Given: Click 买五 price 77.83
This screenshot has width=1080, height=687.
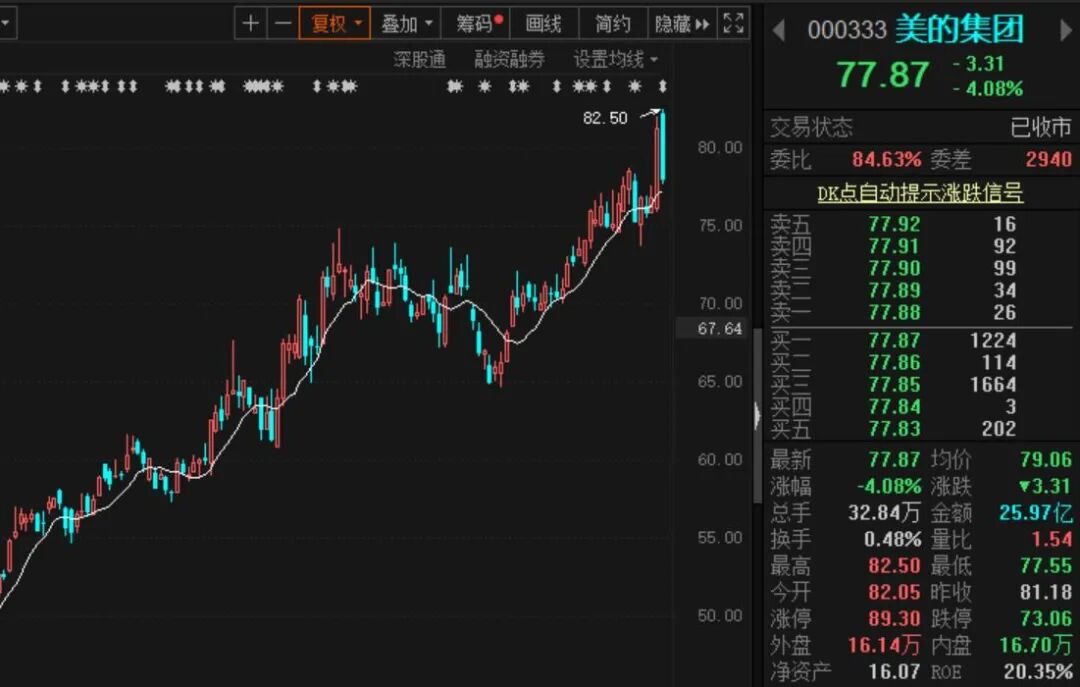Looking at the screenshot, I should point(894,428).
